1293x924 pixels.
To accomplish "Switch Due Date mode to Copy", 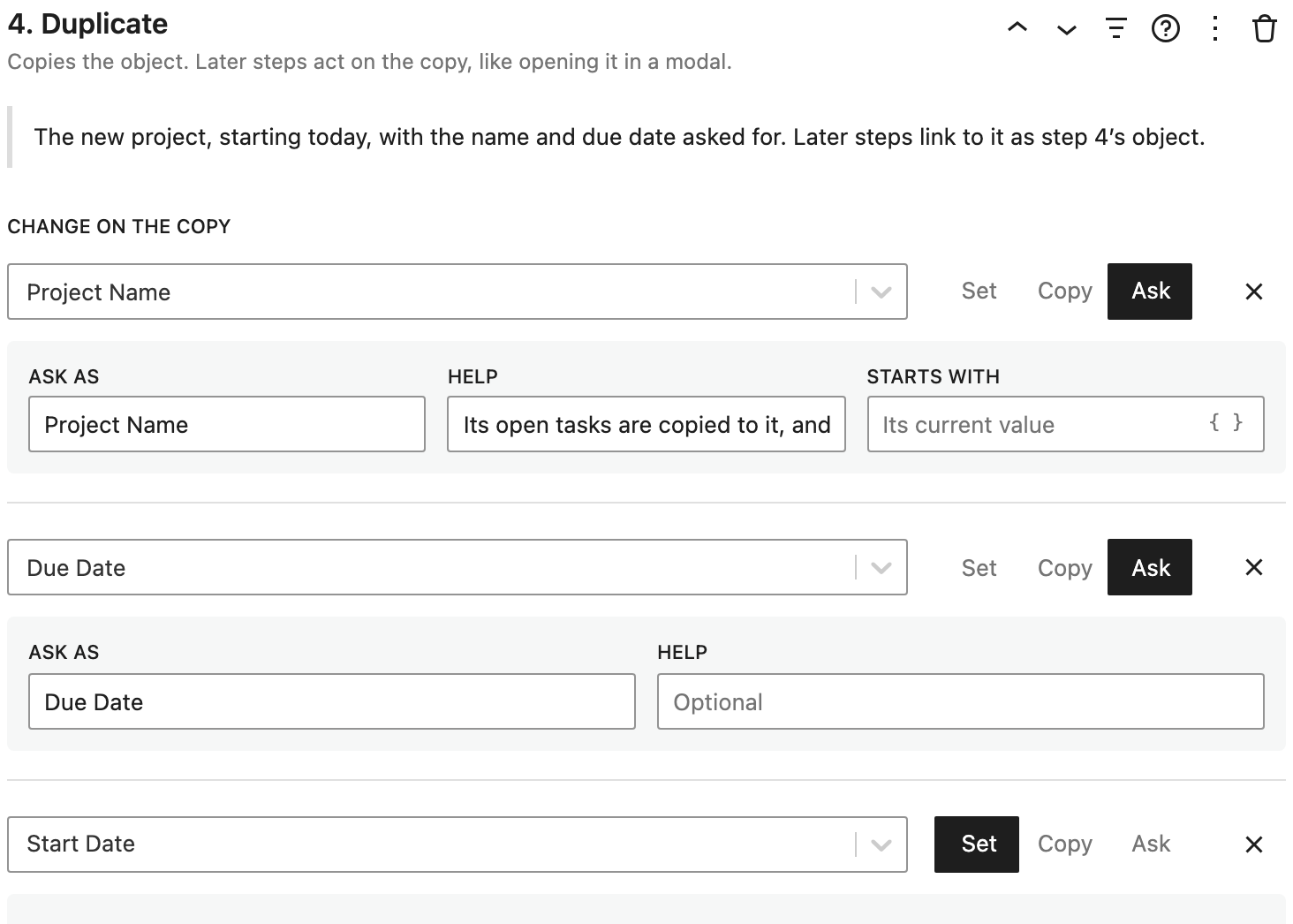I will tap(1064, 568).
